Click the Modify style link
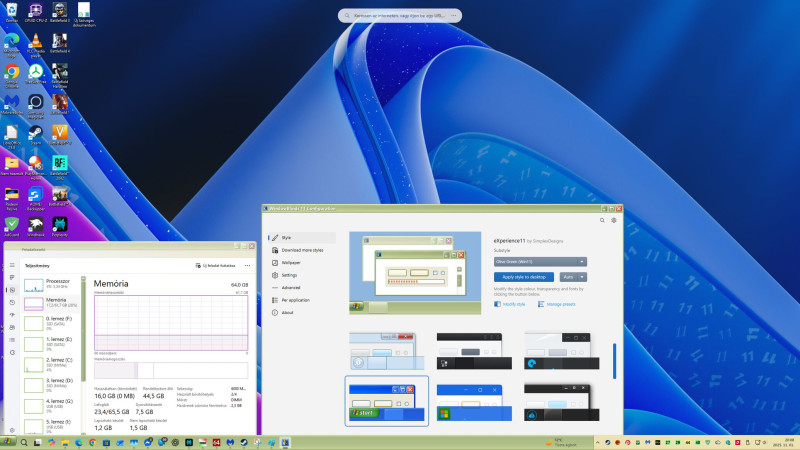The height and width of the screenshot is (450, 800). point(509,304)
